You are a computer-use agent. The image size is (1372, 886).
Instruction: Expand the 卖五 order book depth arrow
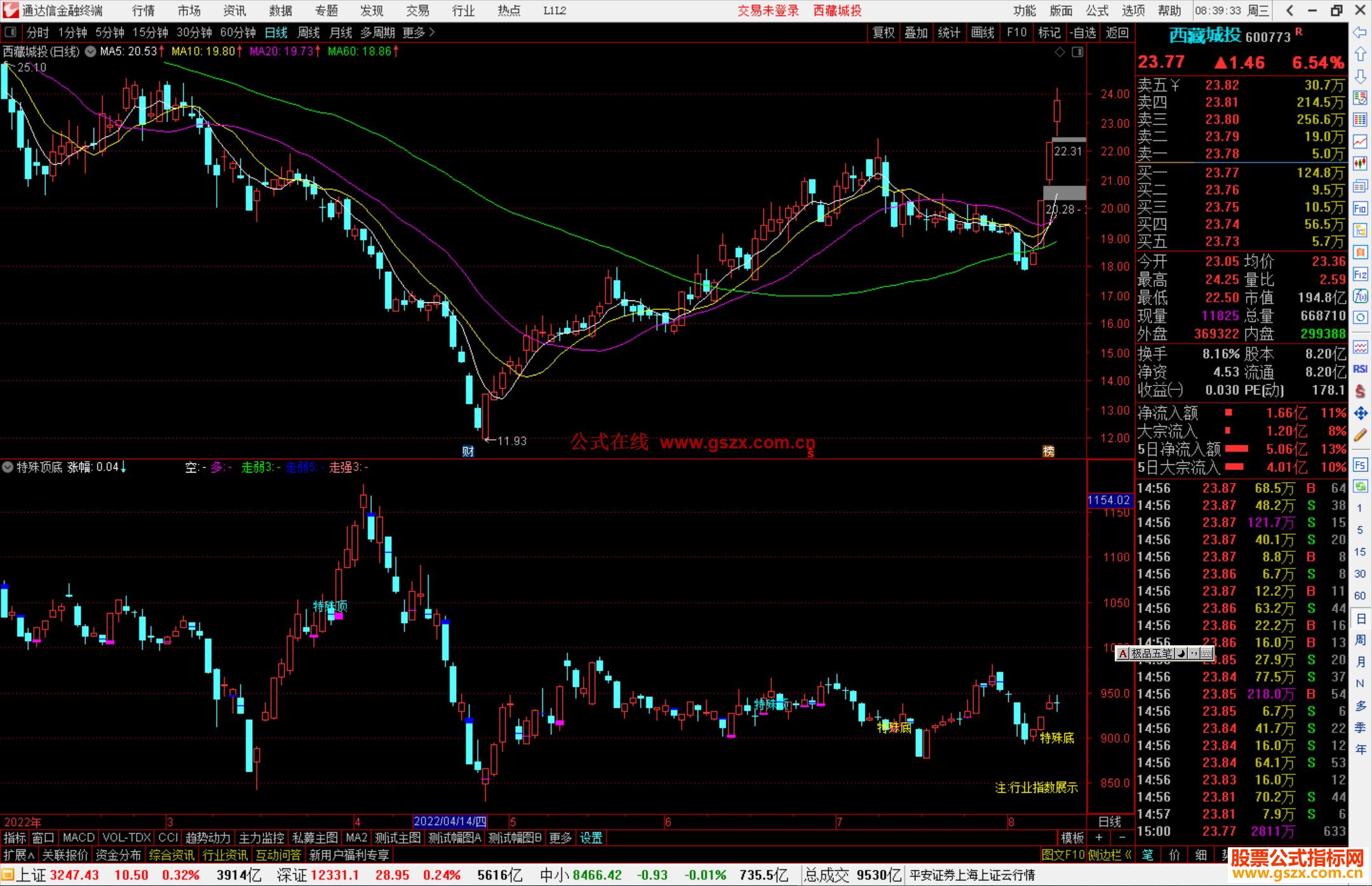(x=1175, y=85)
